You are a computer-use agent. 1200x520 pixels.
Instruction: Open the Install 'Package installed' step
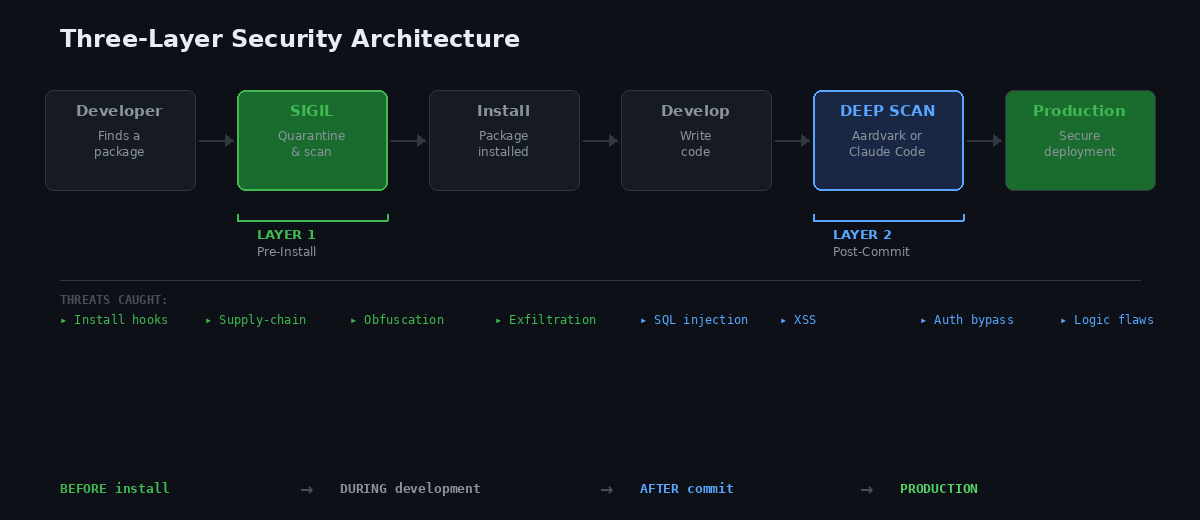coord(504,140)
